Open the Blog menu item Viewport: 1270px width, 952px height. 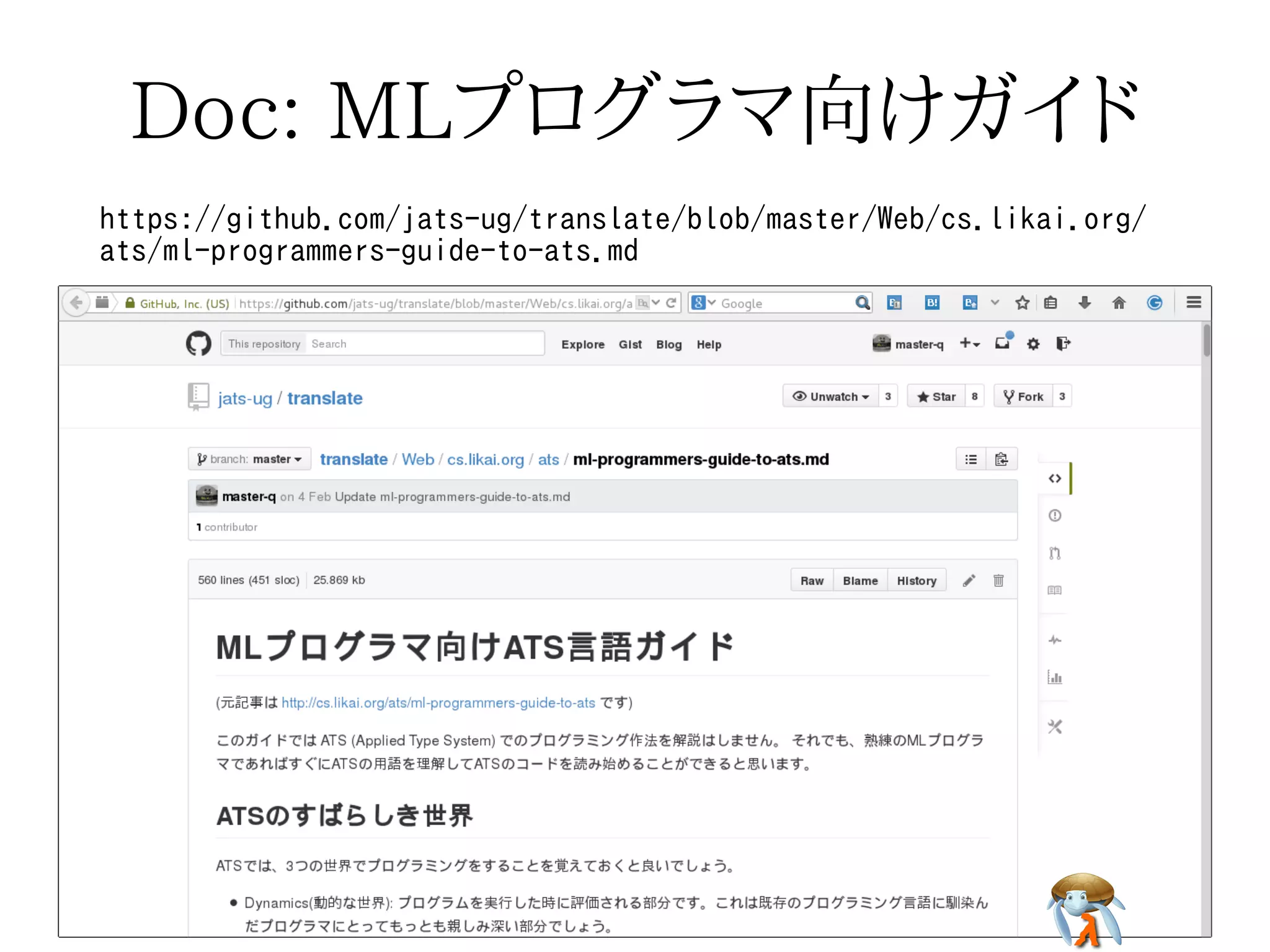(669, 345)
